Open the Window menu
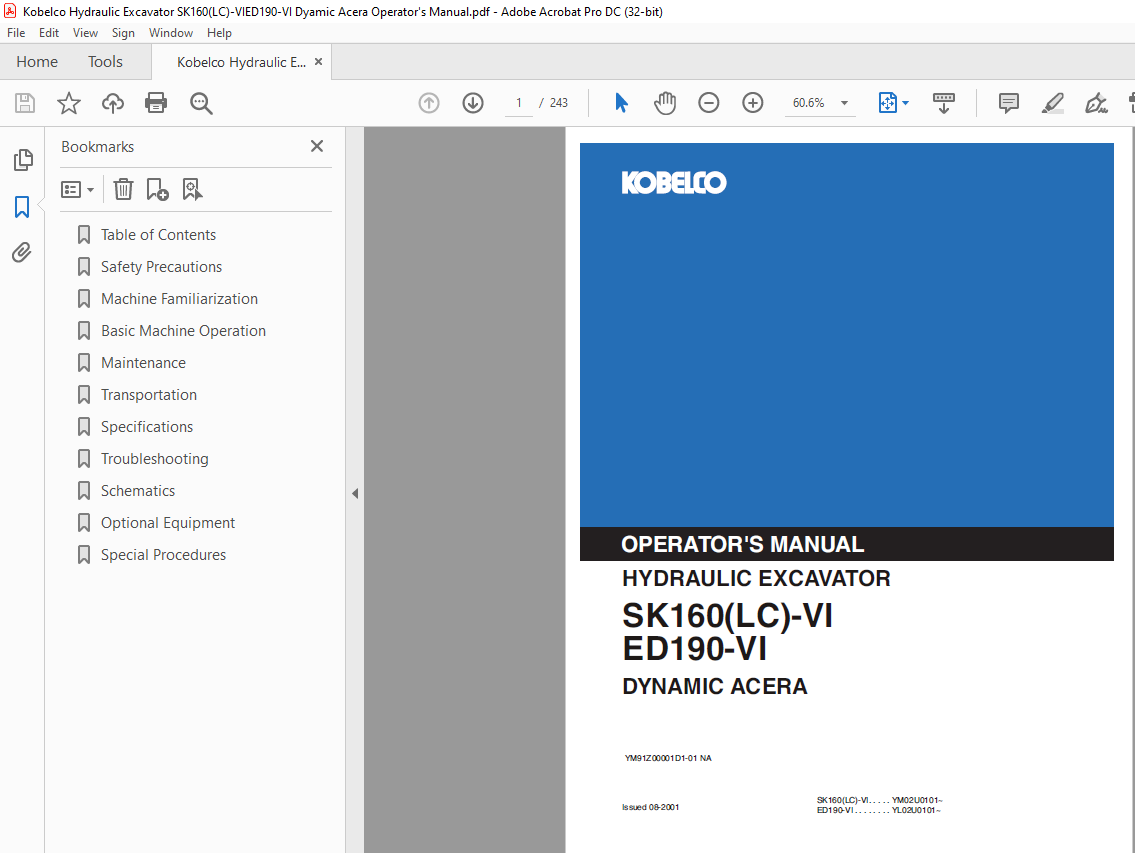Screen dimensions: 1135x853 (x=171, y=33)
